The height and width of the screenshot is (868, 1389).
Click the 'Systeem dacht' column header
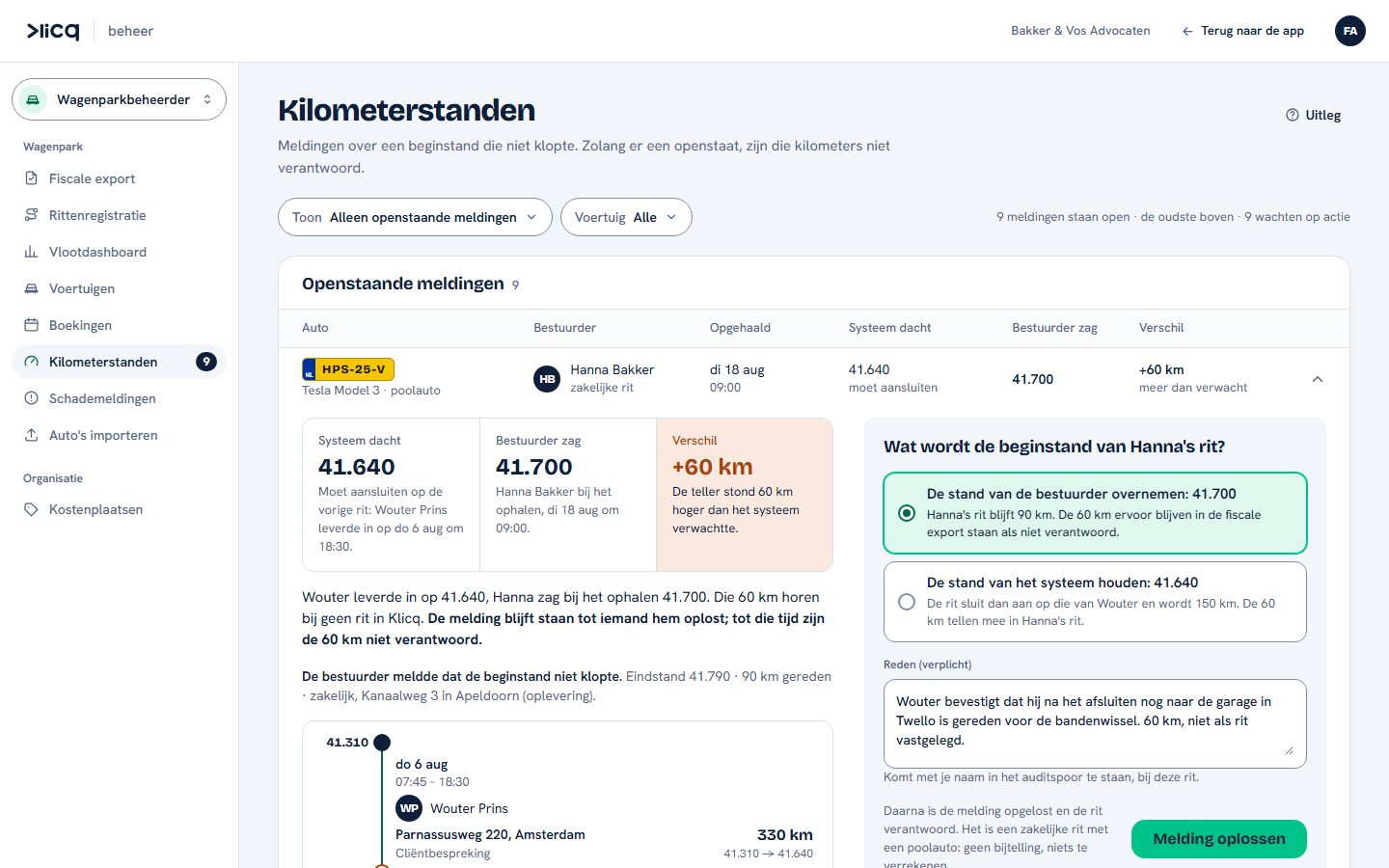point(889,328)
